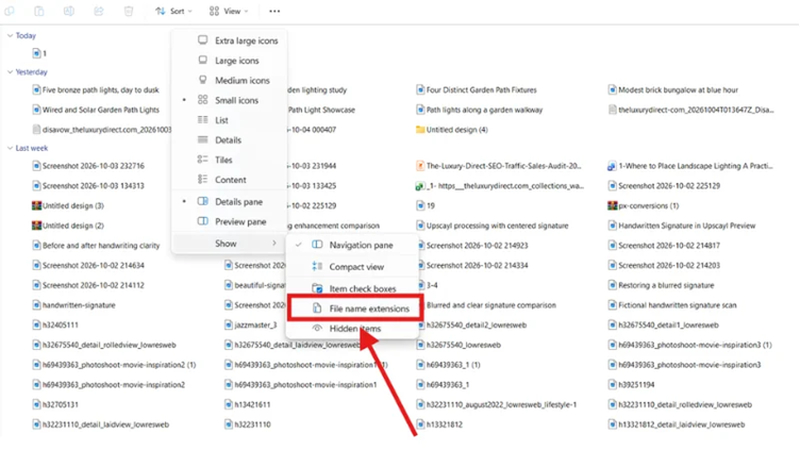Viewport: 800px width, 450px height.
Task: Select h32231110_august2022_lowresweb_lifestyle-1
Action: [x=496, y=405]
